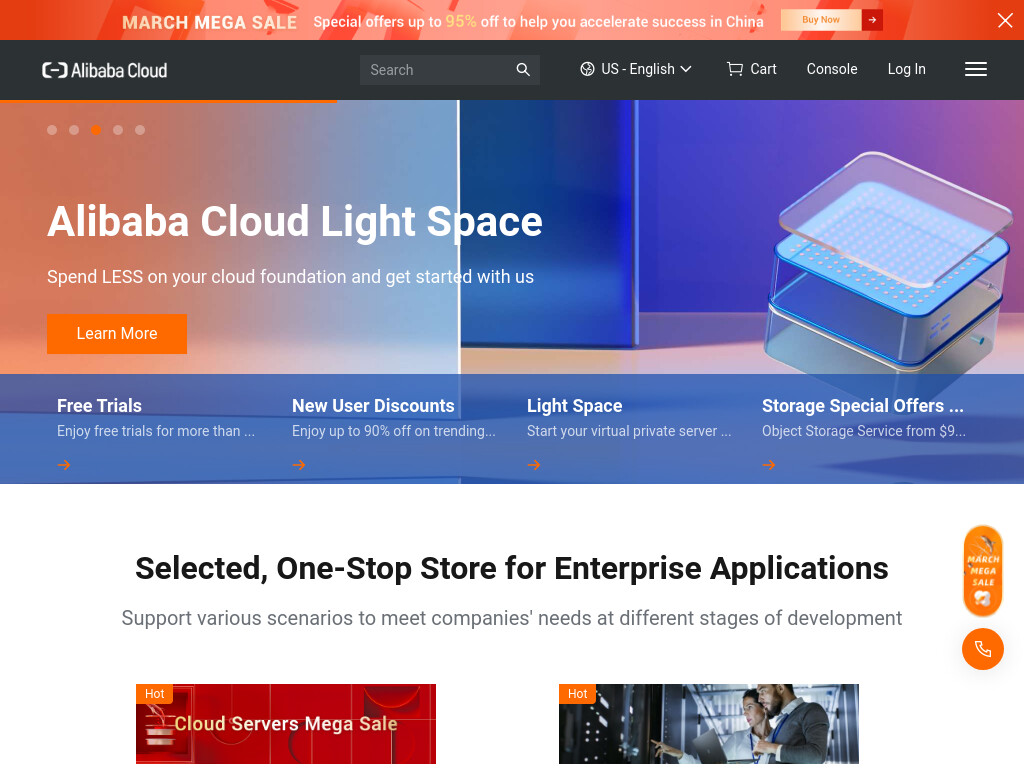1024x768 pixels.
Task: Click the orange carousel progress bar
Action: (x=168, y=101)
